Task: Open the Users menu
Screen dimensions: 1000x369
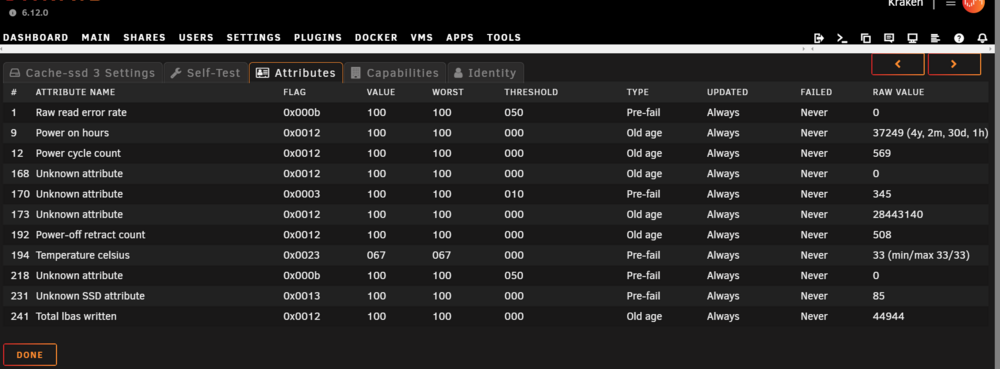Action: coord(196,38)
